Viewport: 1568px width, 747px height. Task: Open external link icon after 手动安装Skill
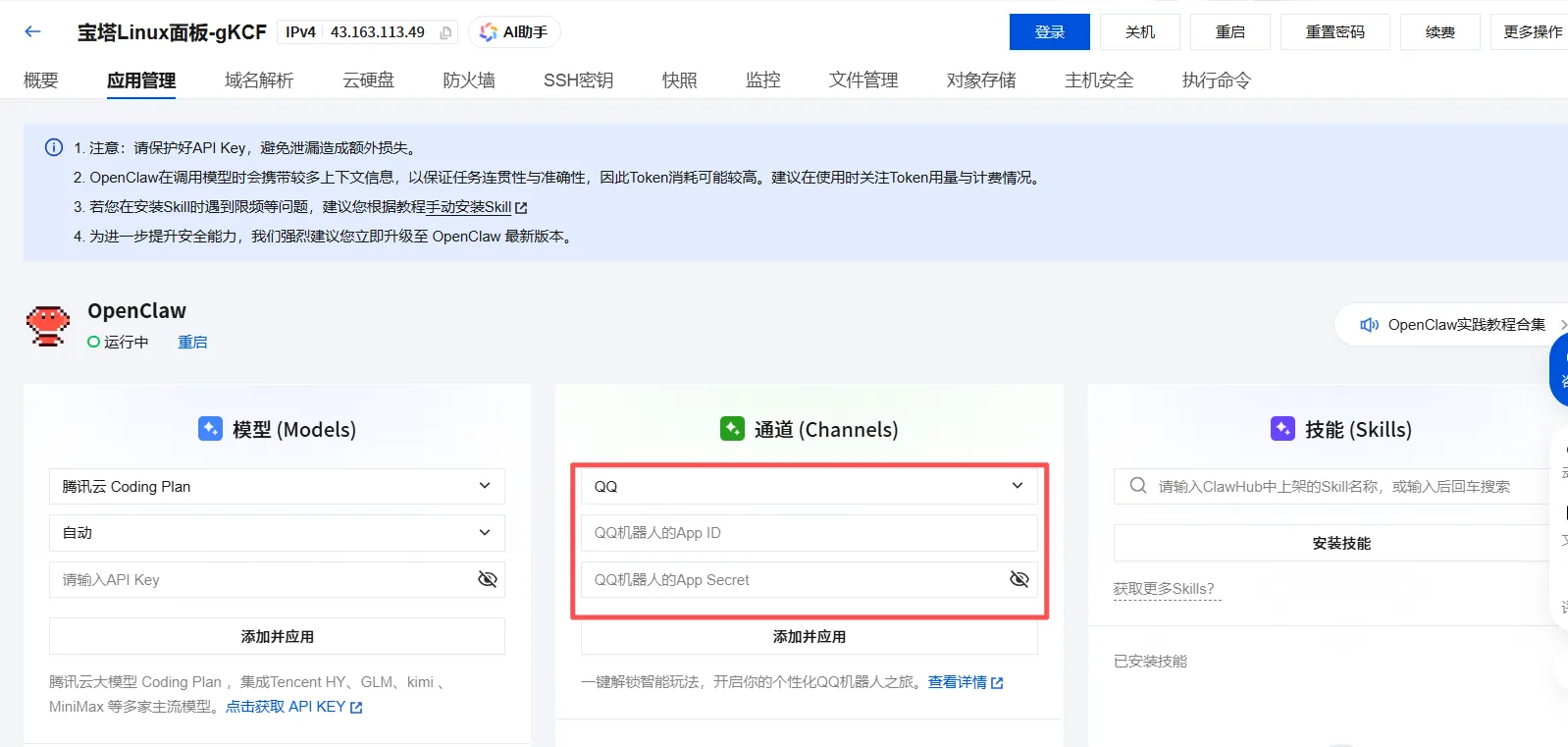coord(521,208)
